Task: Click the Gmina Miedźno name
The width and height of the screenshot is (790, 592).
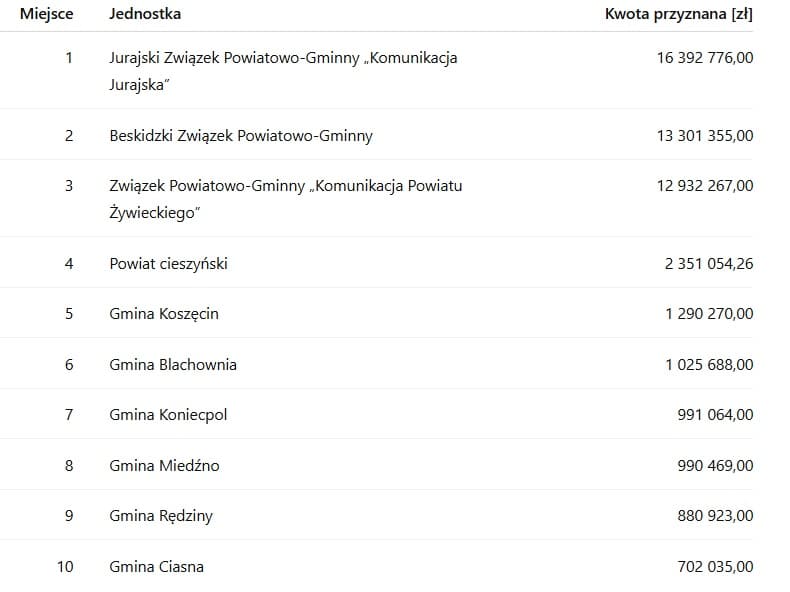Action: pos(164,465)
